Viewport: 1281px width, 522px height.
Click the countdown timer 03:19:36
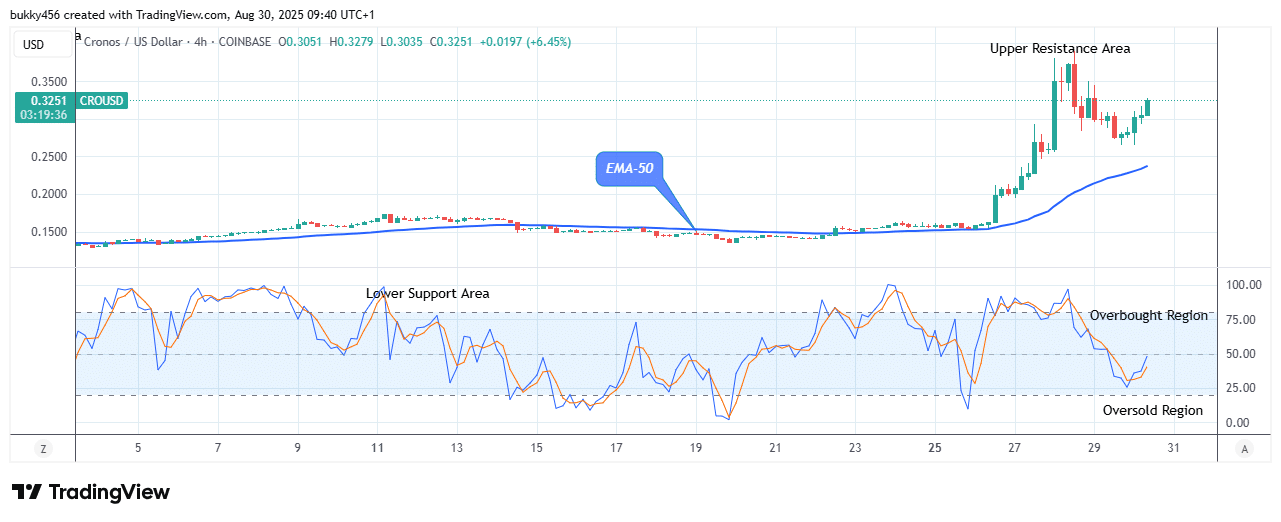tap(43, 115)
